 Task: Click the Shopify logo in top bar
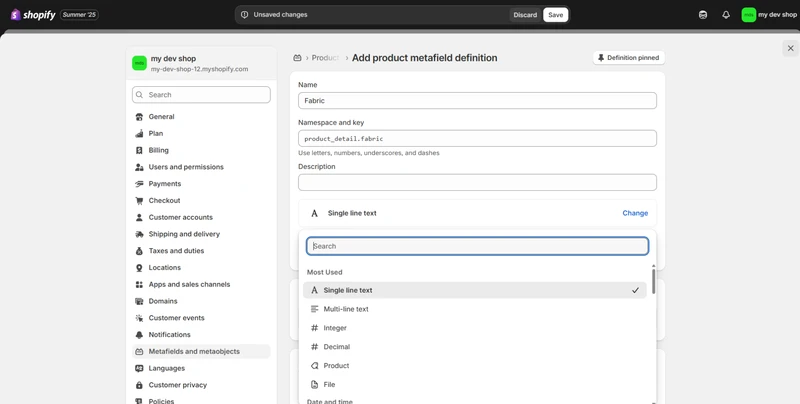tap(33, 15)
